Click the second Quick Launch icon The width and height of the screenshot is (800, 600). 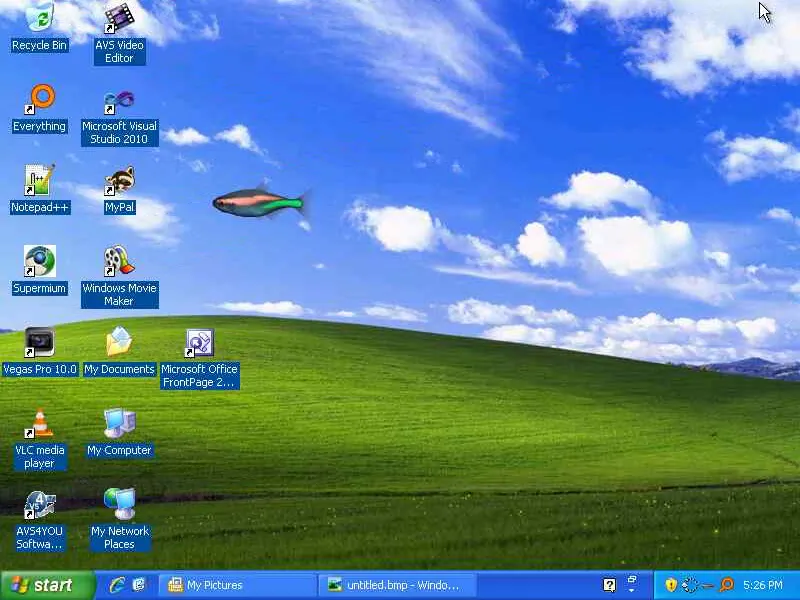139,585
